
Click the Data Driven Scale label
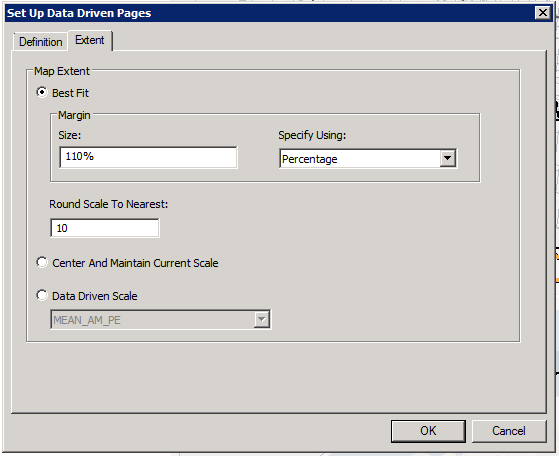94,296
